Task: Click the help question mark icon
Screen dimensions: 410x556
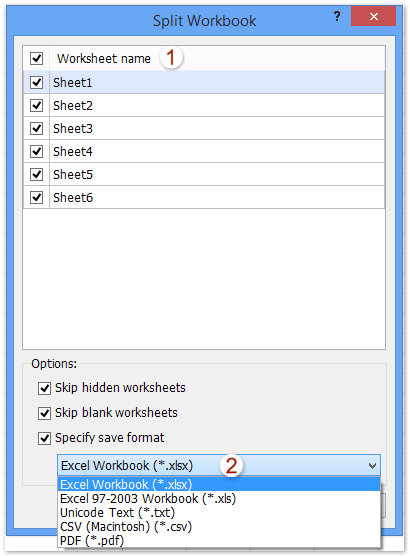Action: click(337, 16)
